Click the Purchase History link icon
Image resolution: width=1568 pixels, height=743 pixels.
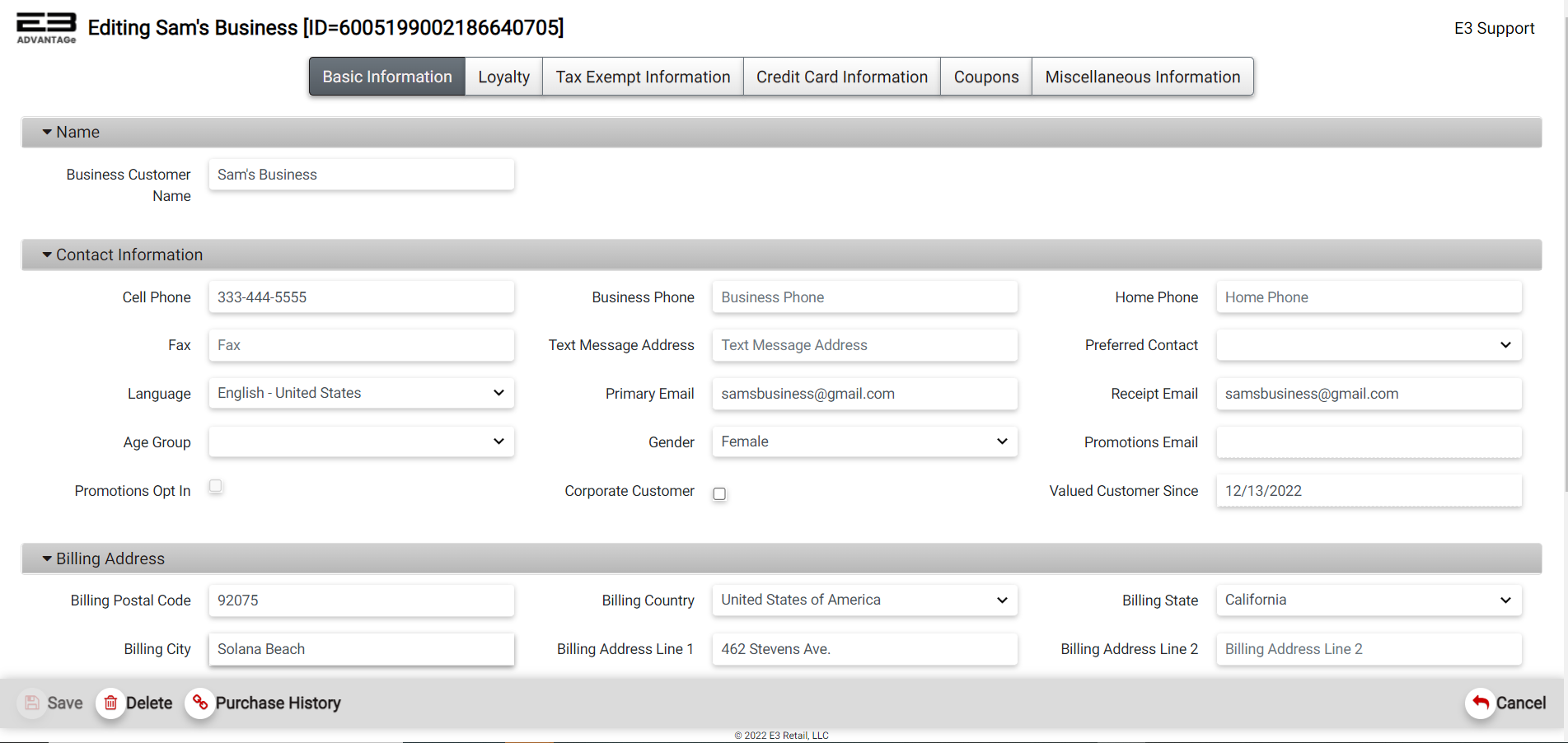click(x=199, y=703)
